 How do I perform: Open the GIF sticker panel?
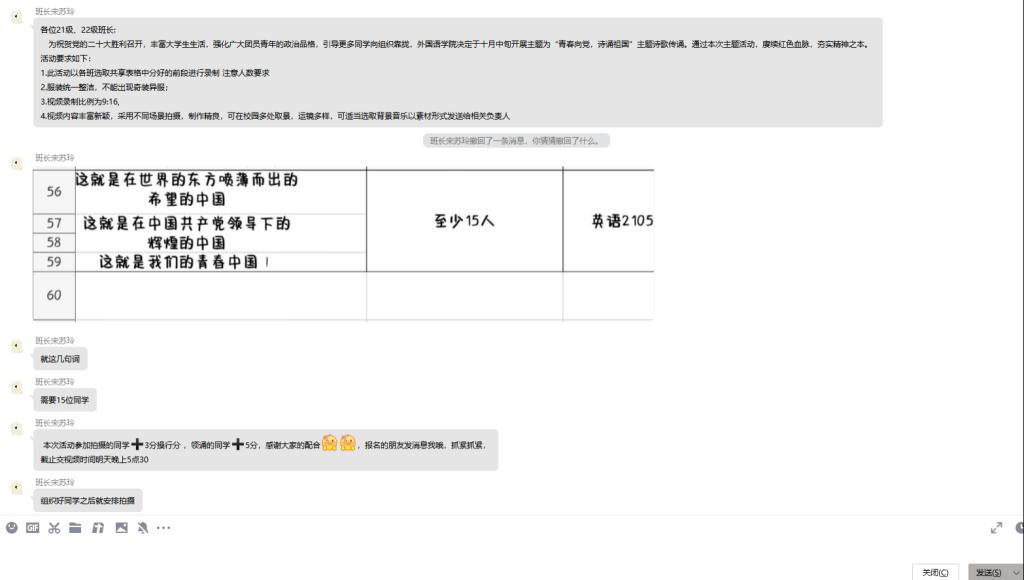(33, 528)
